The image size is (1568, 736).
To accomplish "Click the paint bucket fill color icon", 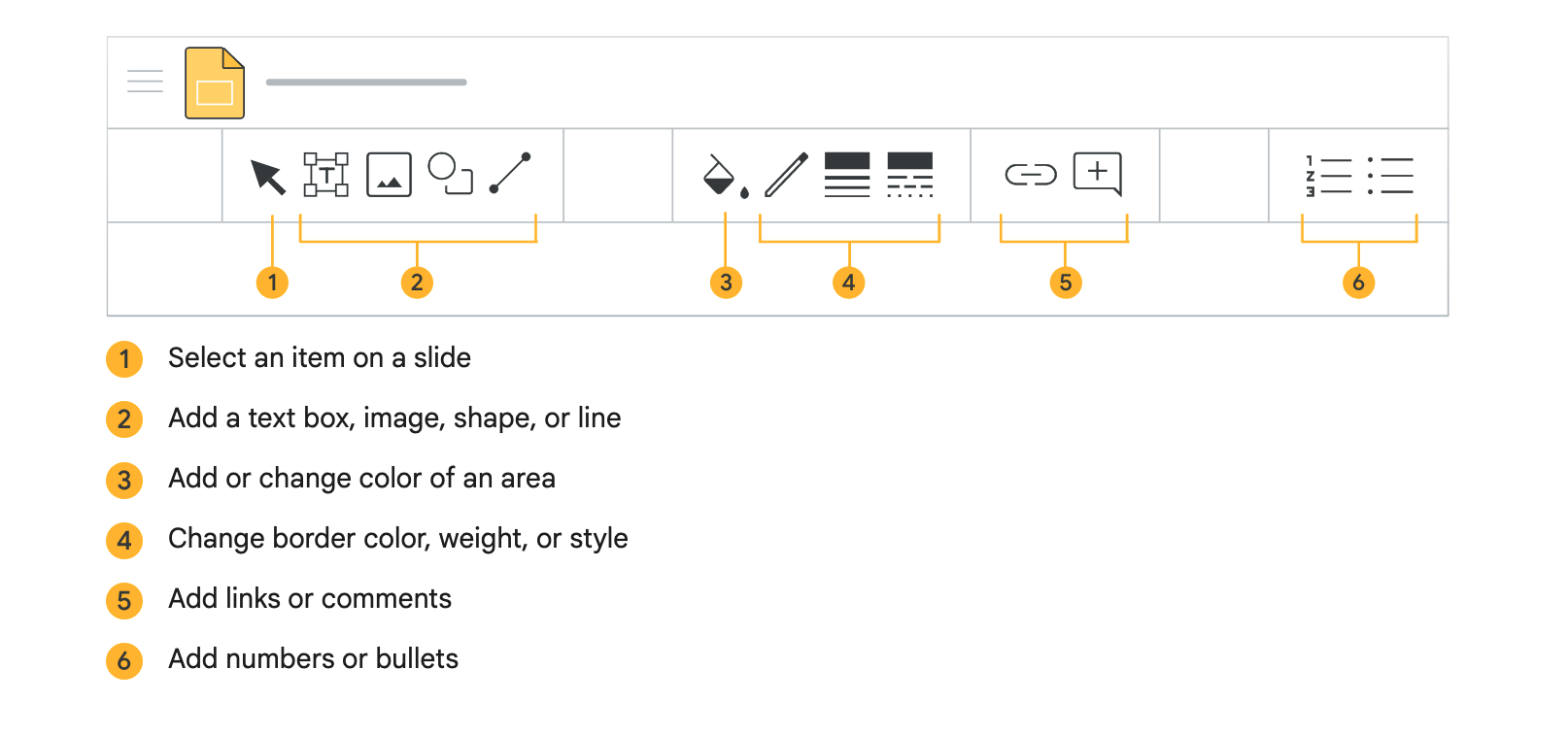I will tap(722, 176).
